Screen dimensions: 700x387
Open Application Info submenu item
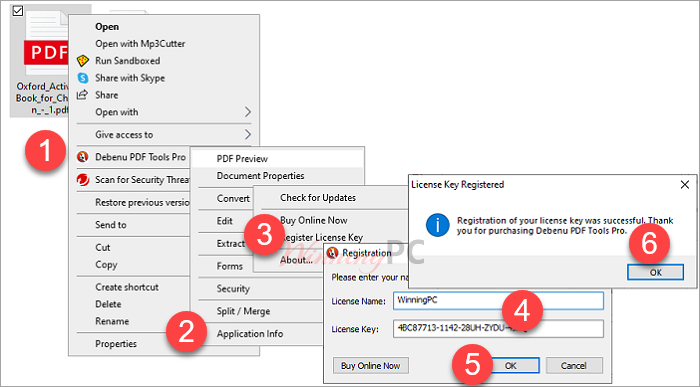click(x=250, y=334)
